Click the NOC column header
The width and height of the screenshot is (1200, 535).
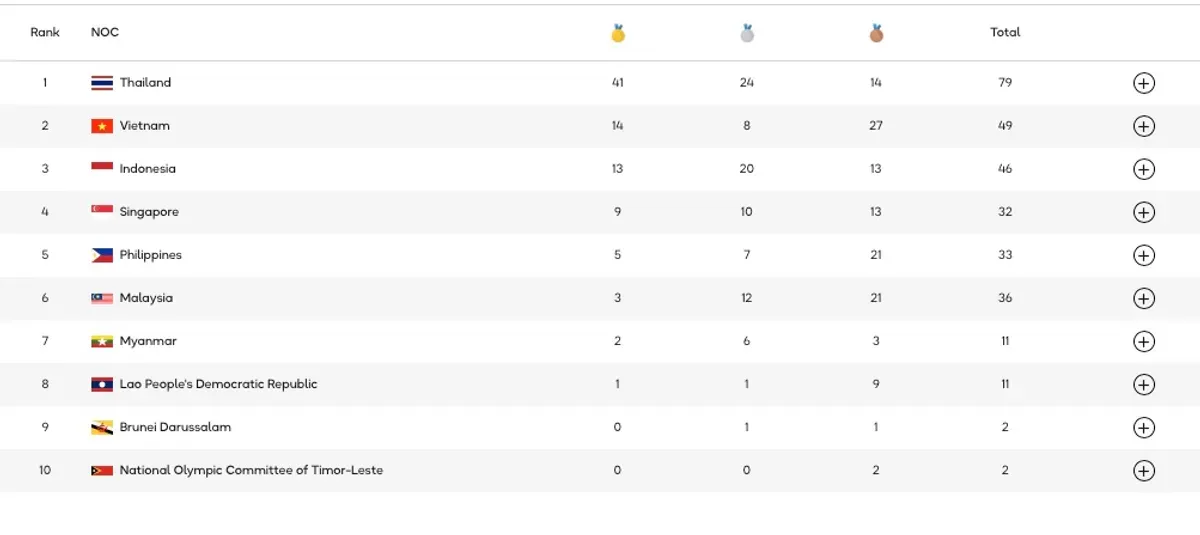coord(105,32)
